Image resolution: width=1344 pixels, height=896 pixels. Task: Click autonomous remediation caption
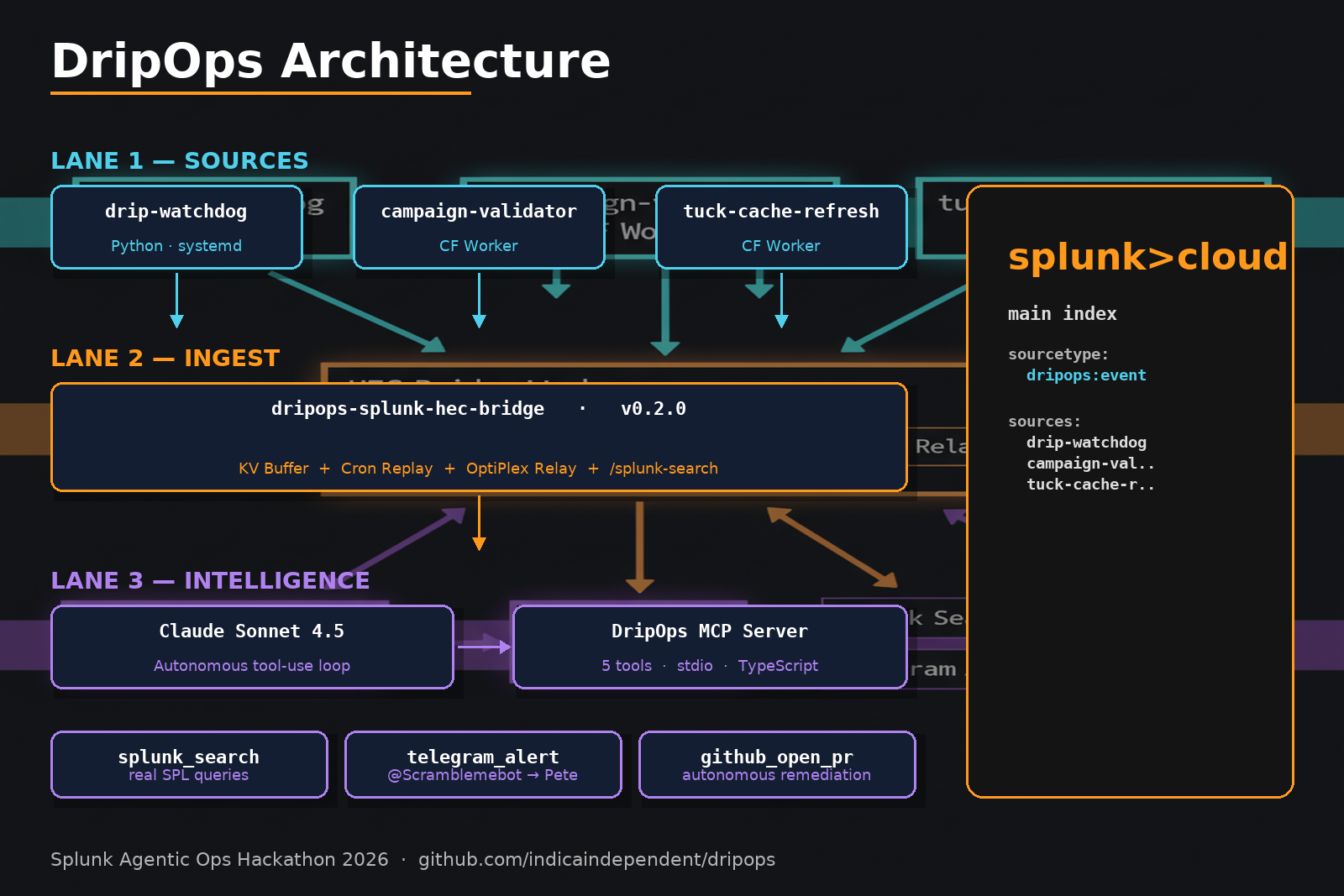(777, 775)
